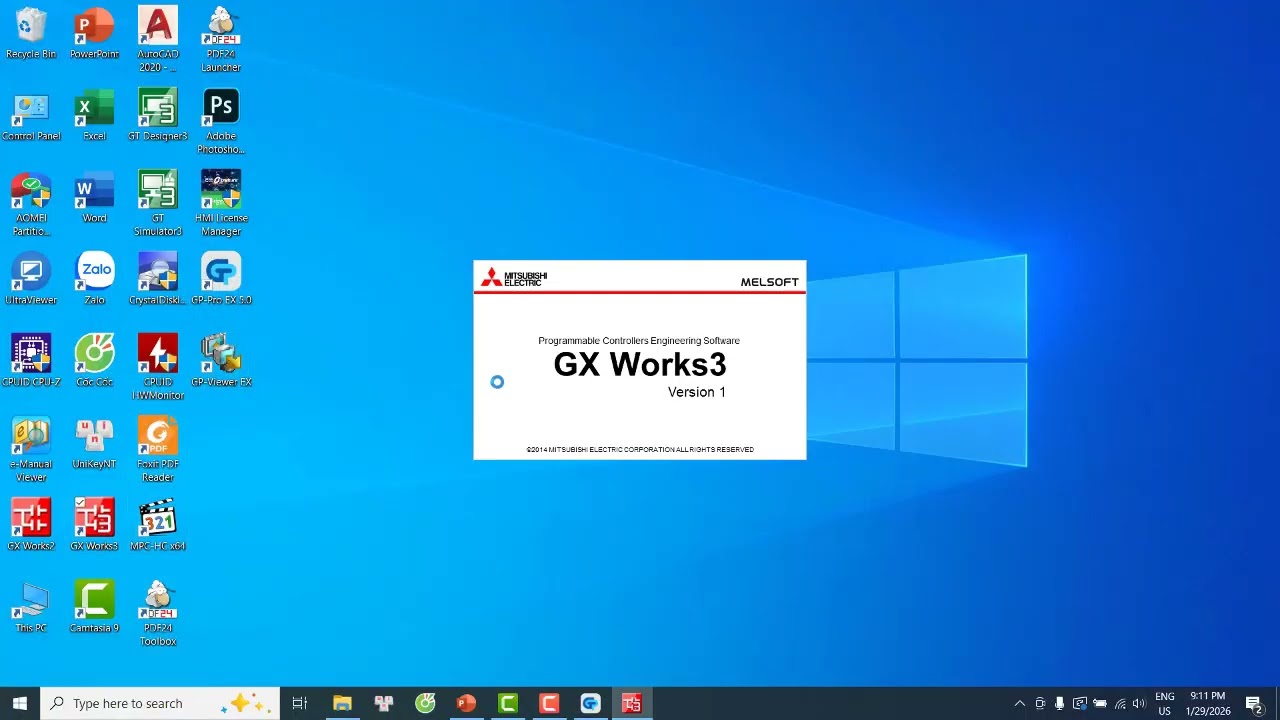The height and width of the screenshot is (720, 1280).
Task: Switch to Cốc Cốc browser in taskbar
Action: point(425,703)
